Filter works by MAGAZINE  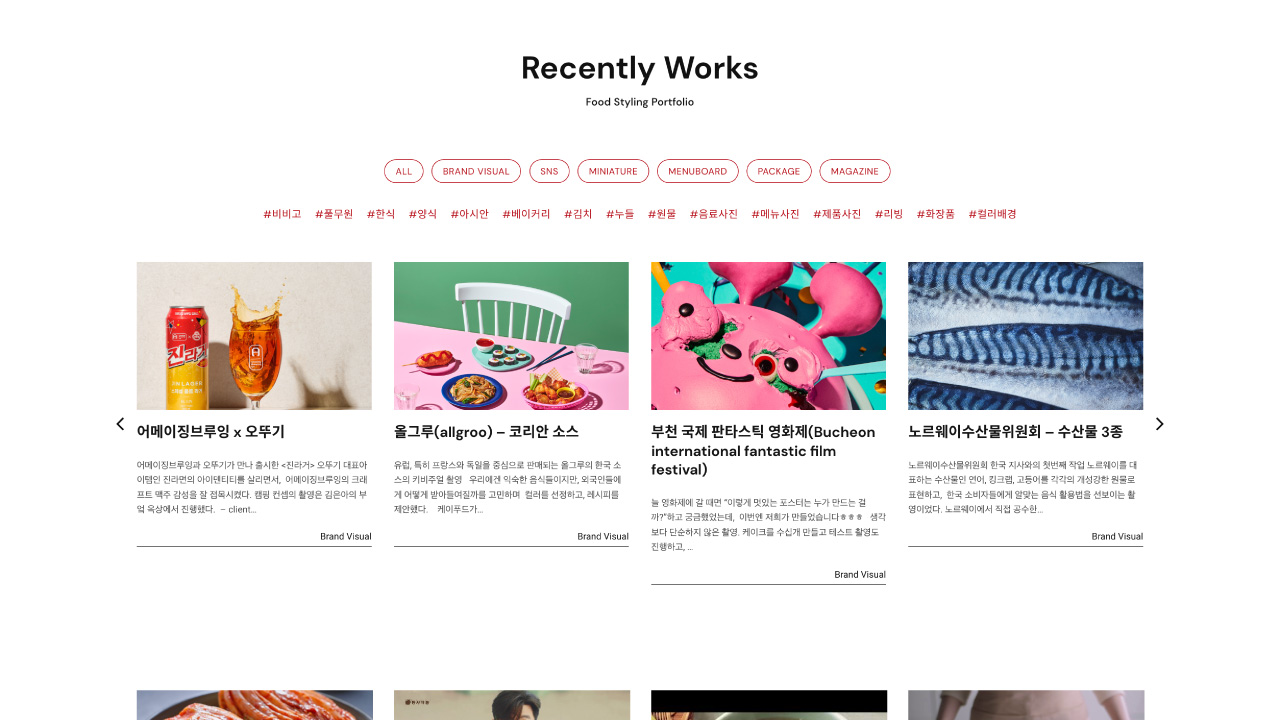(x=855, y=171)
